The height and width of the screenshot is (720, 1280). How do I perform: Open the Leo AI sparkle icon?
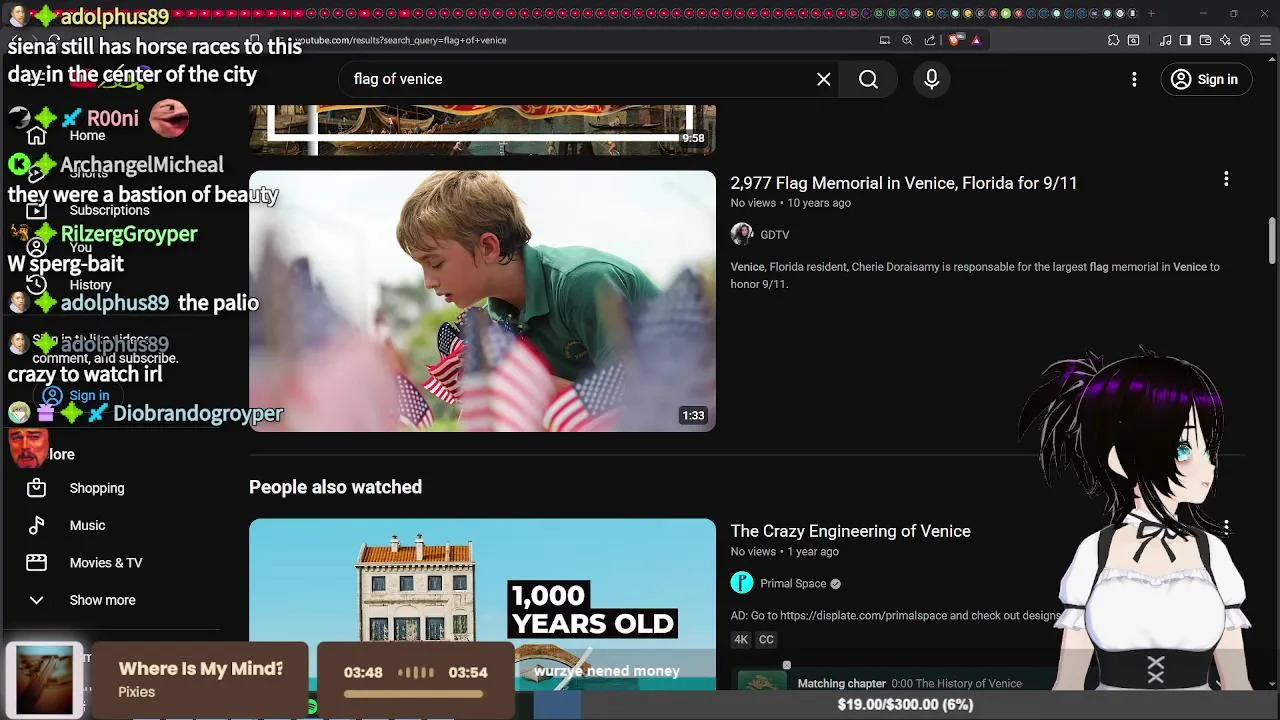(1225, 40)
